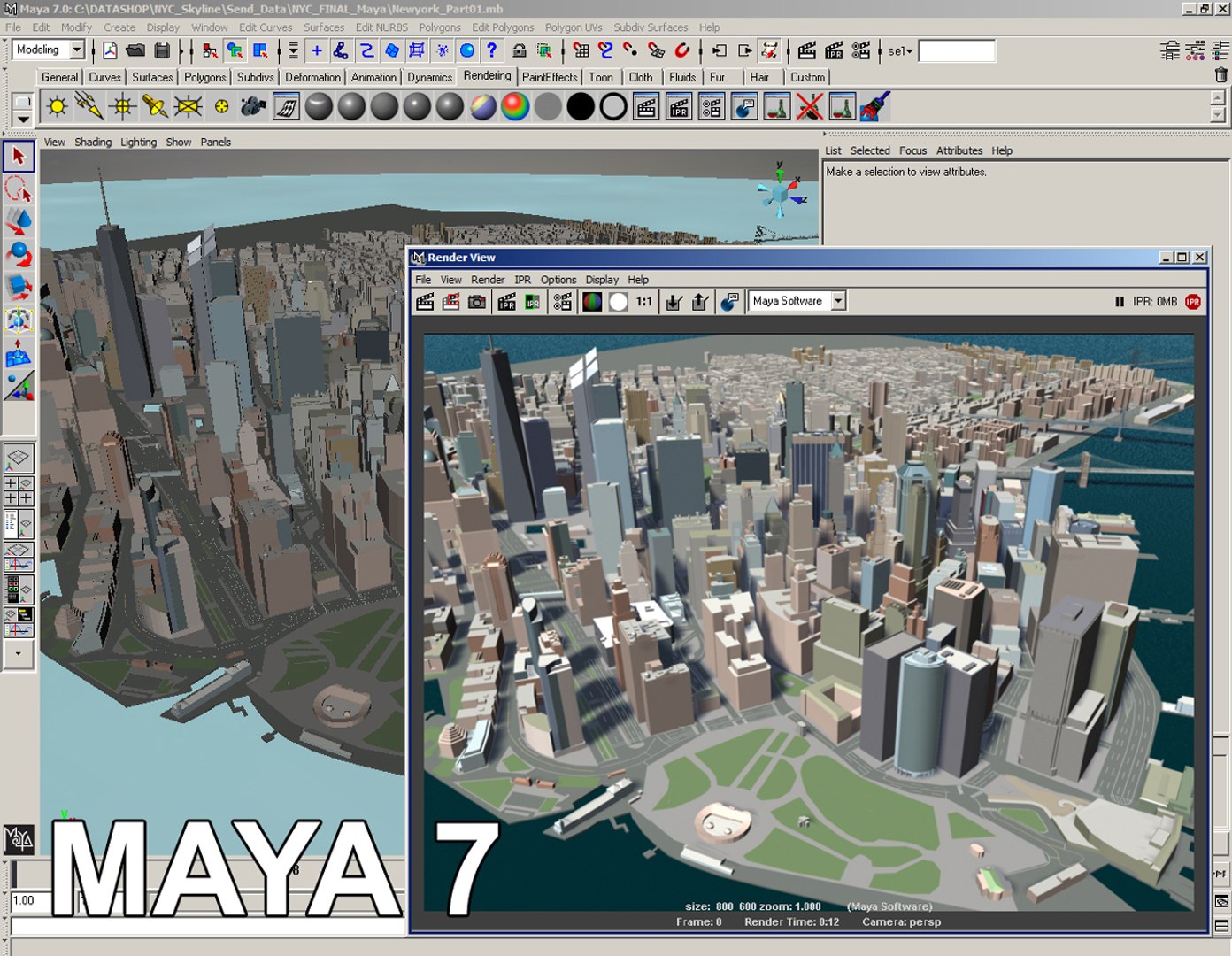
Task: Click the shelf scroll down arrow
Action: (x=1219, y=115)
